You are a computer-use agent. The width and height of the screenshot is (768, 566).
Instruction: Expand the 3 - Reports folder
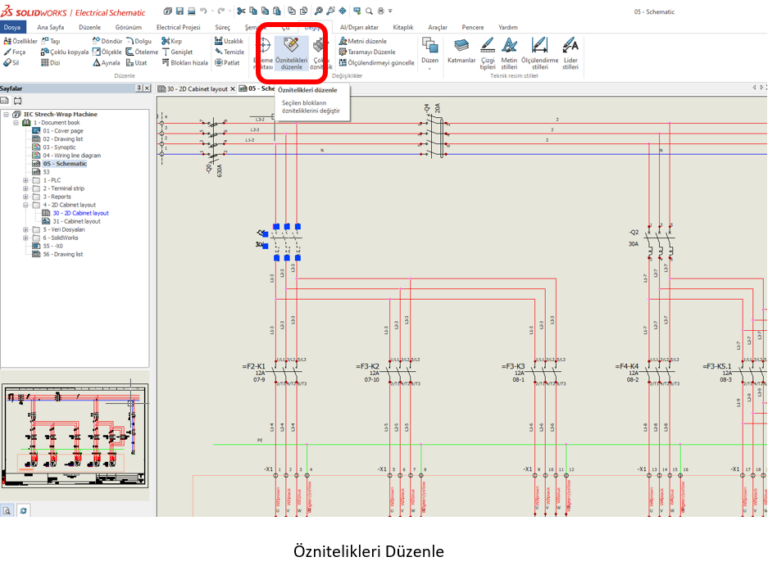coord(26,197)
